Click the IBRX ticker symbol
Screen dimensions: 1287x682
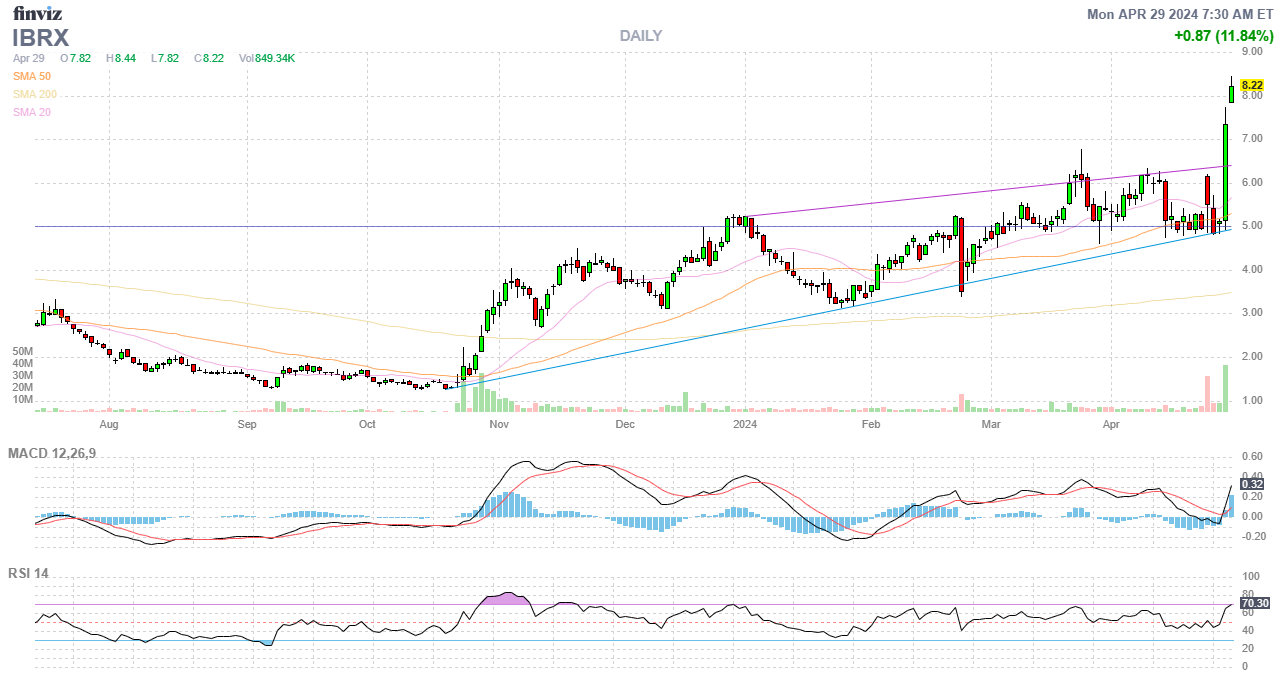[41, 38]
